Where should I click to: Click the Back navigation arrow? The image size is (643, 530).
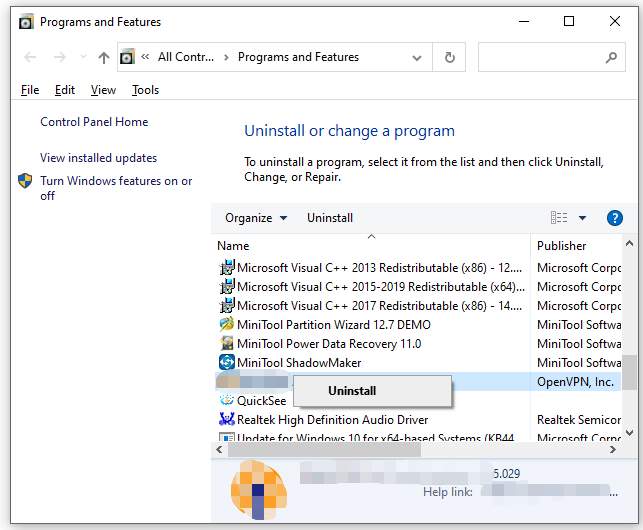(x=30, y=58)
